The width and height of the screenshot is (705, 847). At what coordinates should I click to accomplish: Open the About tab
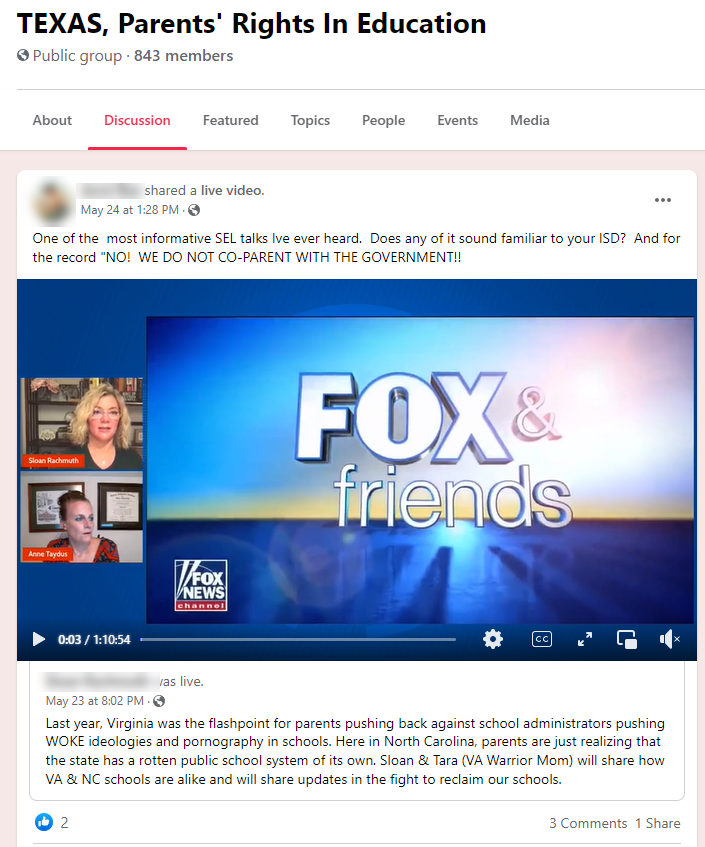pos(52,120)
